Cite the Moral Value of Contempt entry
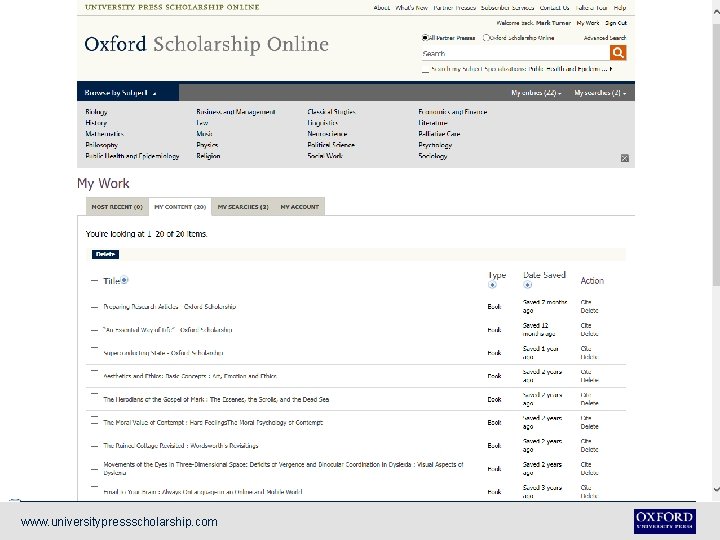The height and width of the screenshot is (540, 720). coord(585,418)
